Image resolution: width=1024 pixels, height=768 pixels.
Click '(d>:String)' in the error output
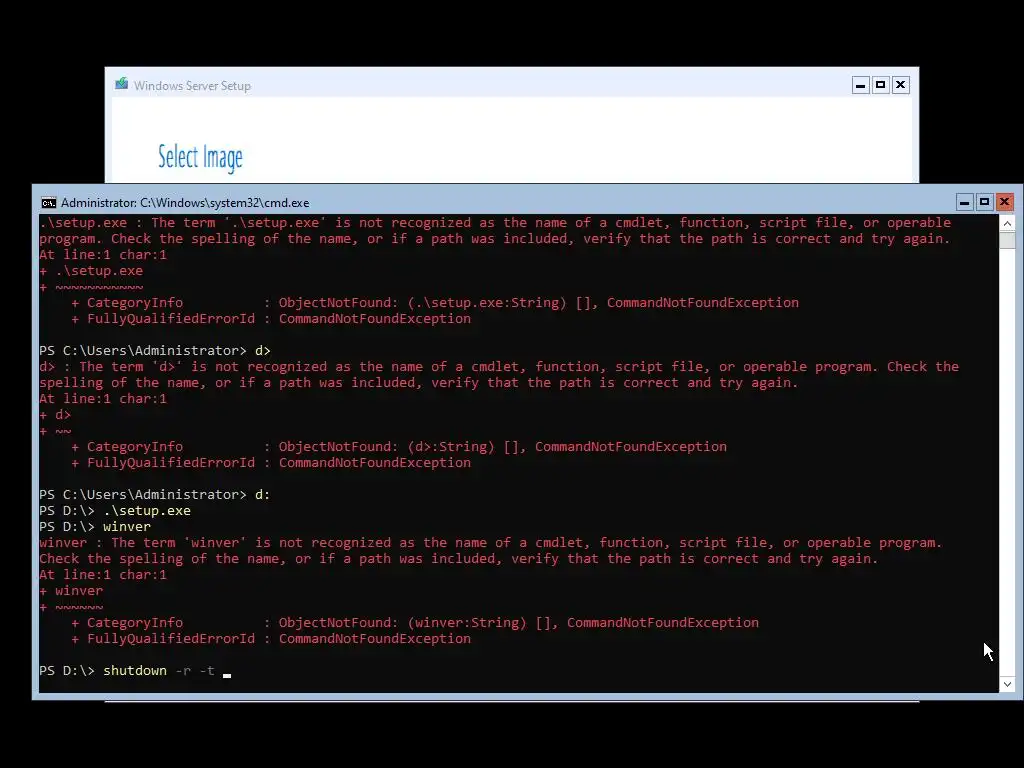click(451, 447)
